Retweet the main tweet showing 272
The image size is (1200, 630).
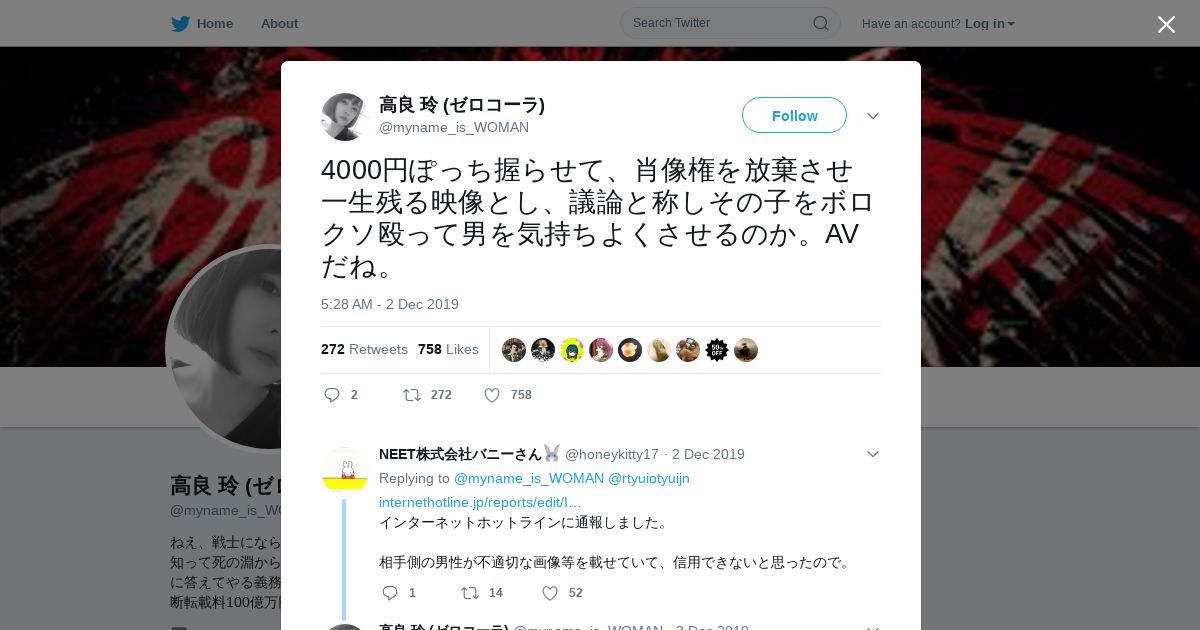point(412,395)
